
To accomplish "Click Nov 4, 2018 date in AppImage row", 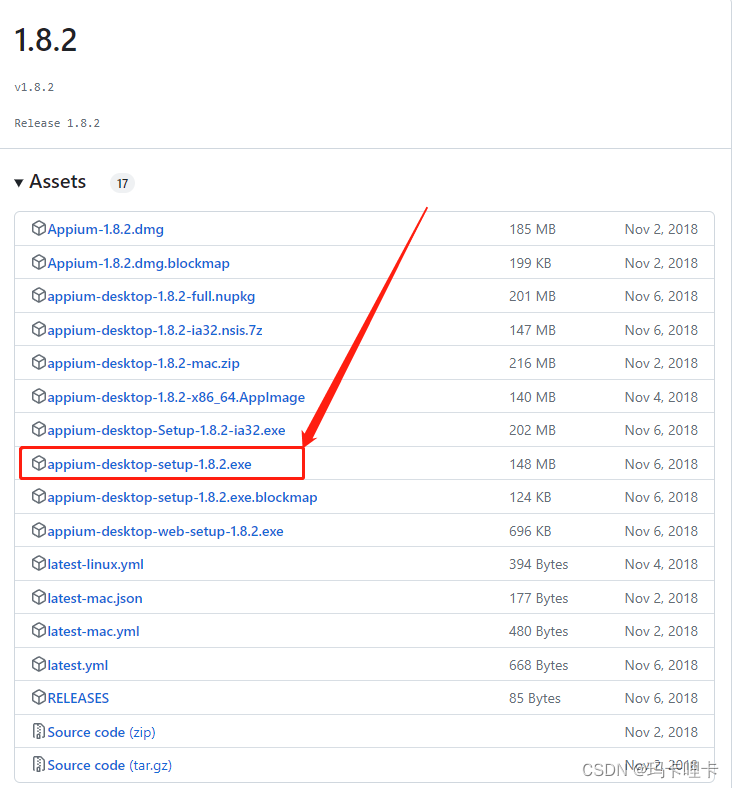I will [x=661, y=398].
